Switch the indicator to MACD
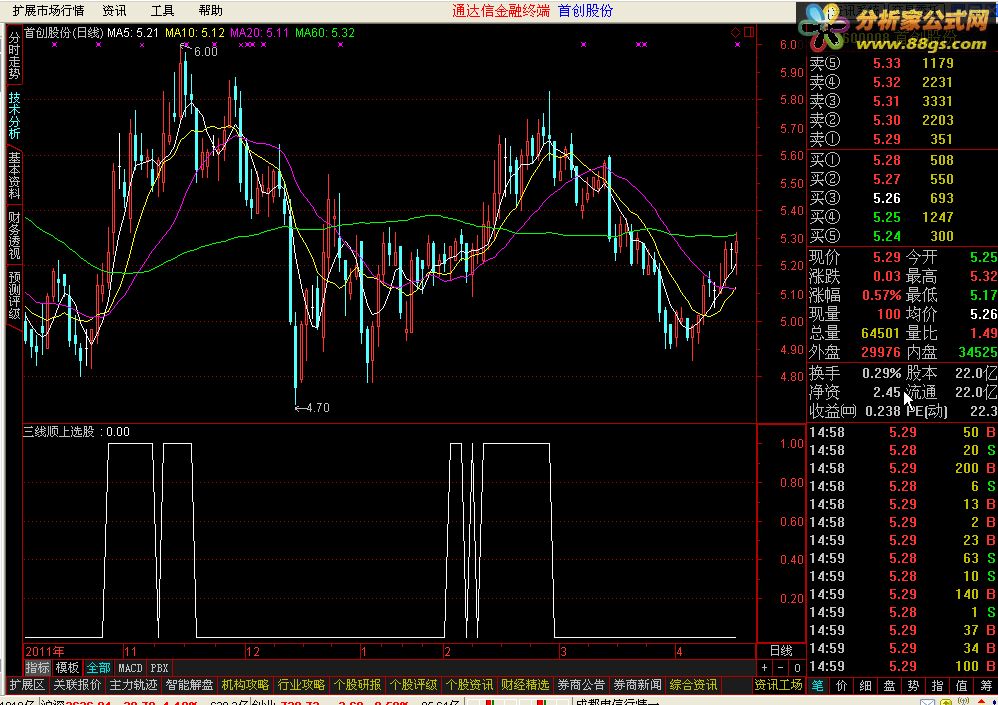 [x=130, y=667]
